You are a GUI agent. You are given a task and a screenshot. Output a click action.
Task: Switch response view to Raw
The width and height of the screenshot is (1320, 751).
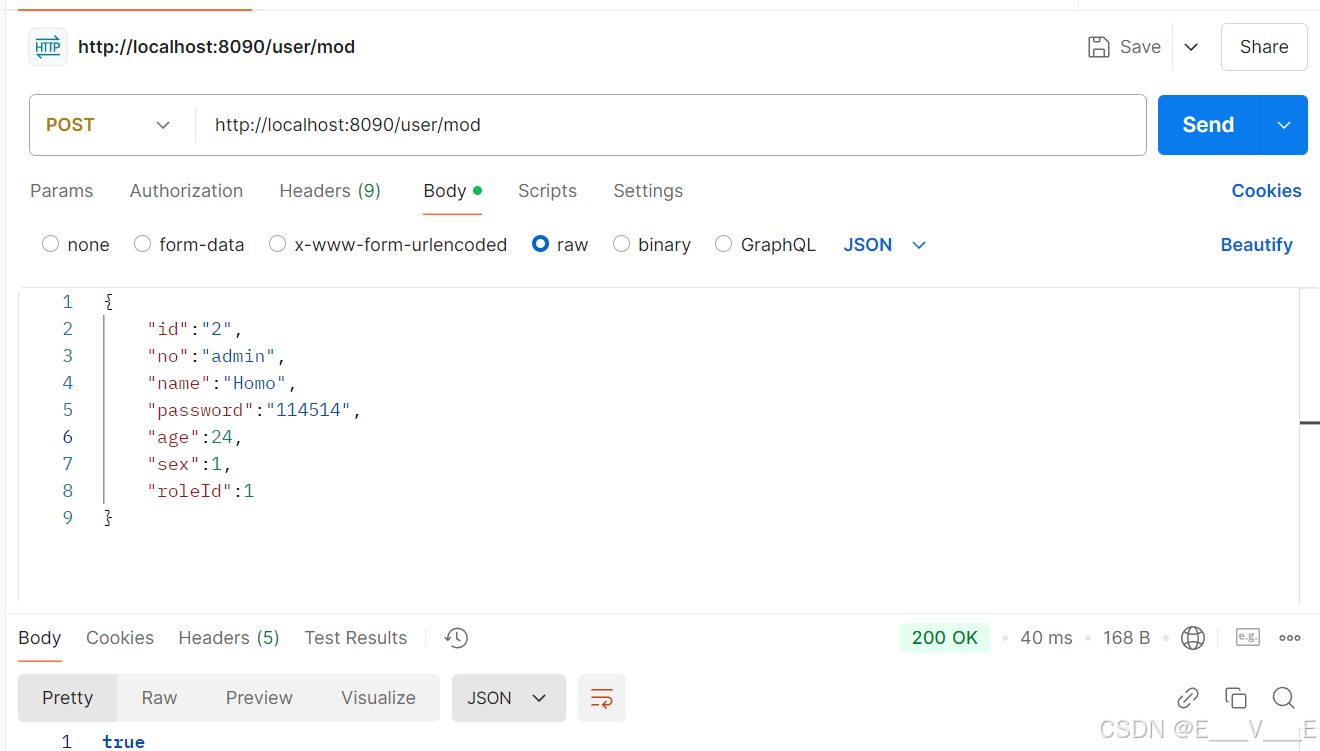tap(159, 698)
